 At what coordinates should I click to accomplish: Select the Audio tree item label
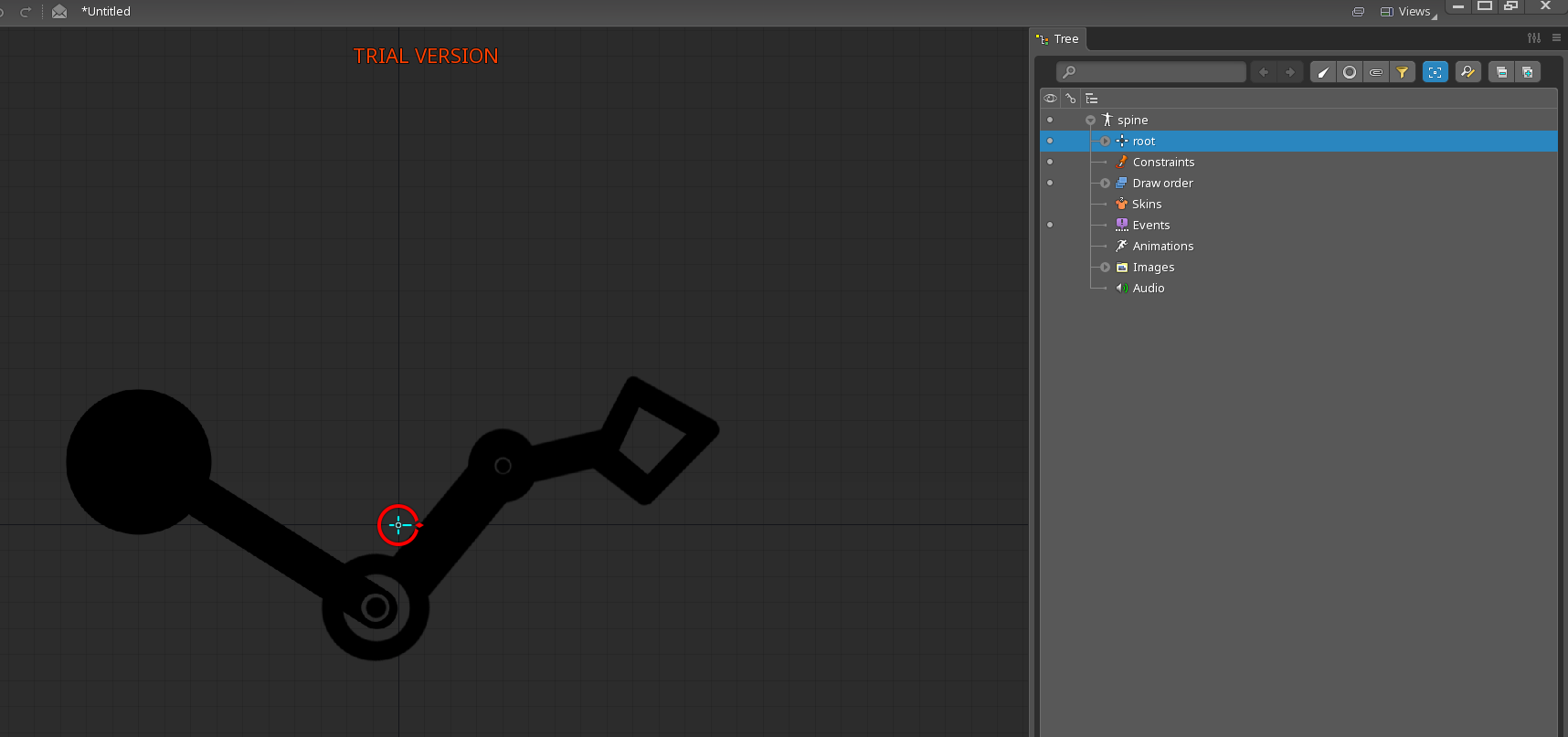point(1149,289)
